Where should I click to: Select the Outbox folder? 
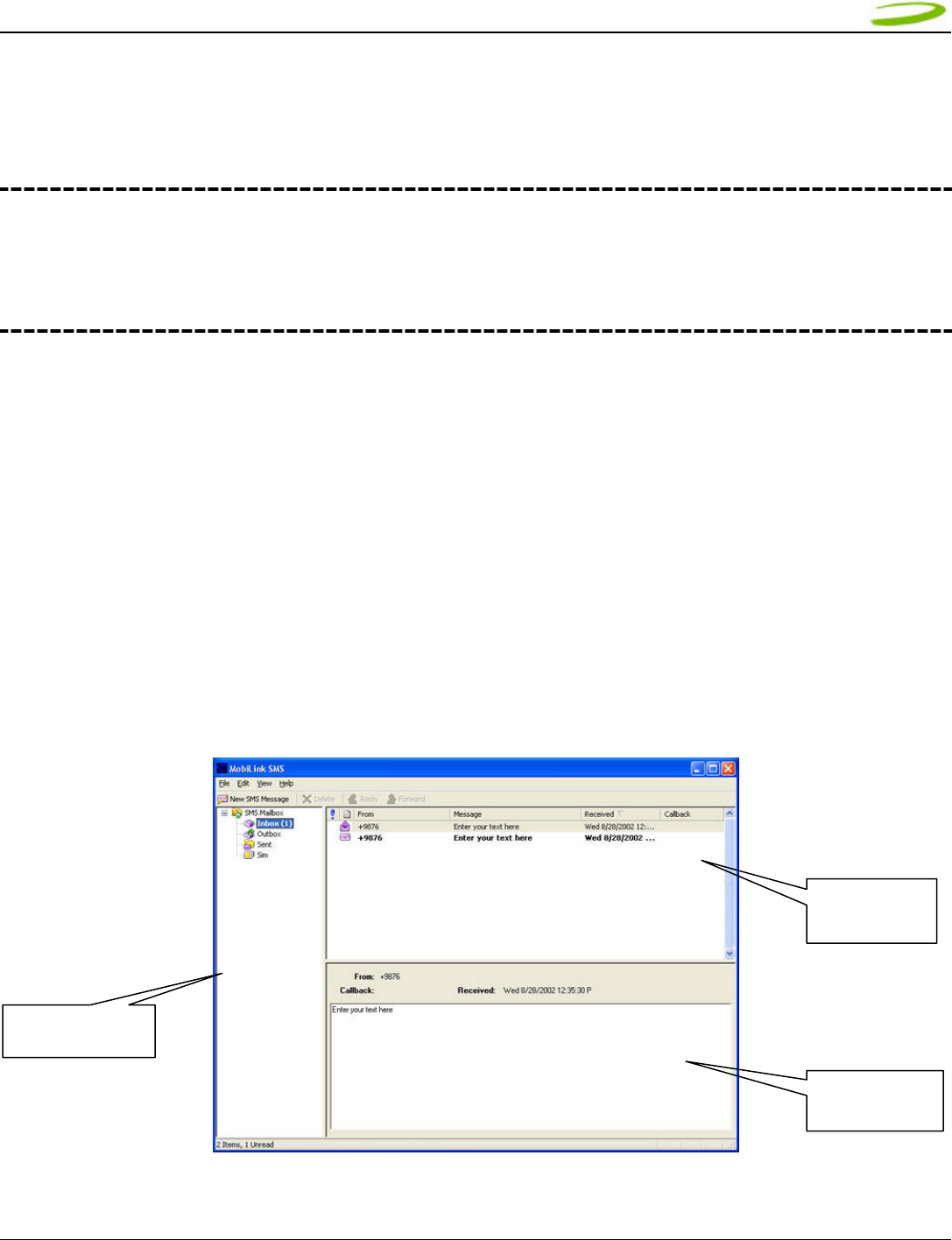pyautogui.click(x=269, y=834)
